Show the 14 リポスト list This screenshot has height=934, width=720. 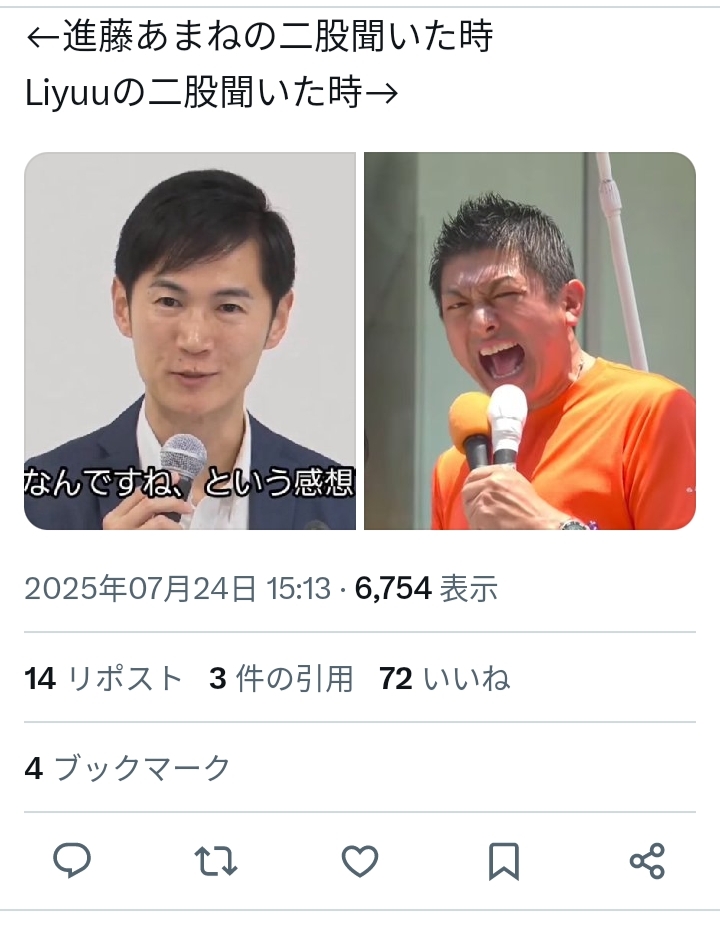(x=103, y=678)
